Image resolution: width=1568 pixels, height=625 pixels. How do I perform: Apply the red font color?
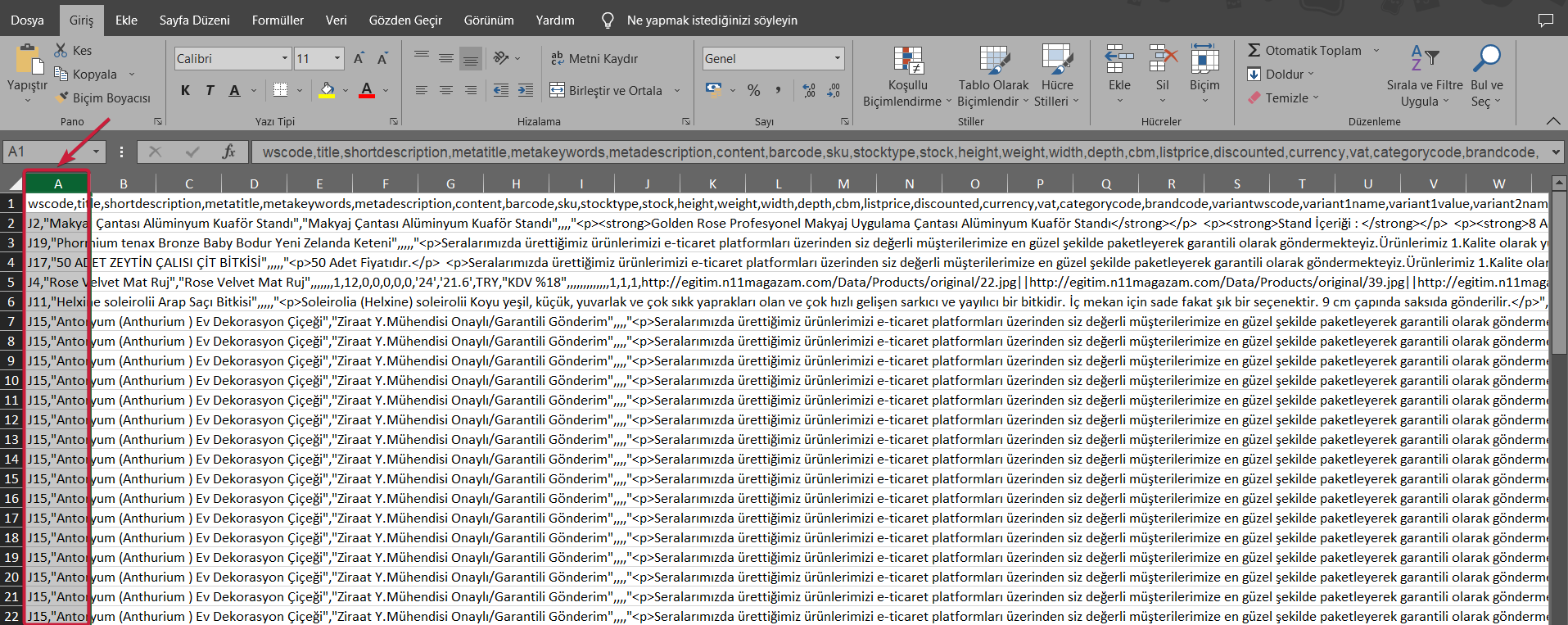coord(367,90)
